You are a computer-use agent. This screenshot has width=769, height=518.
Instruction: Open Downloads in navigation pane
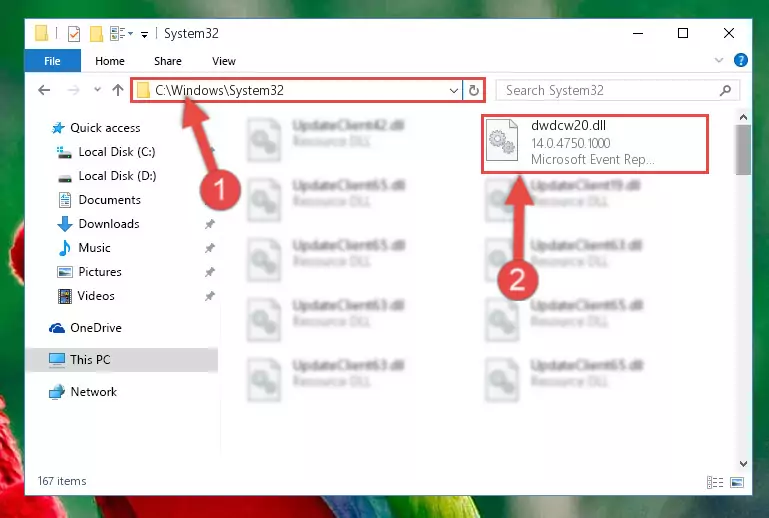[109, 224]
